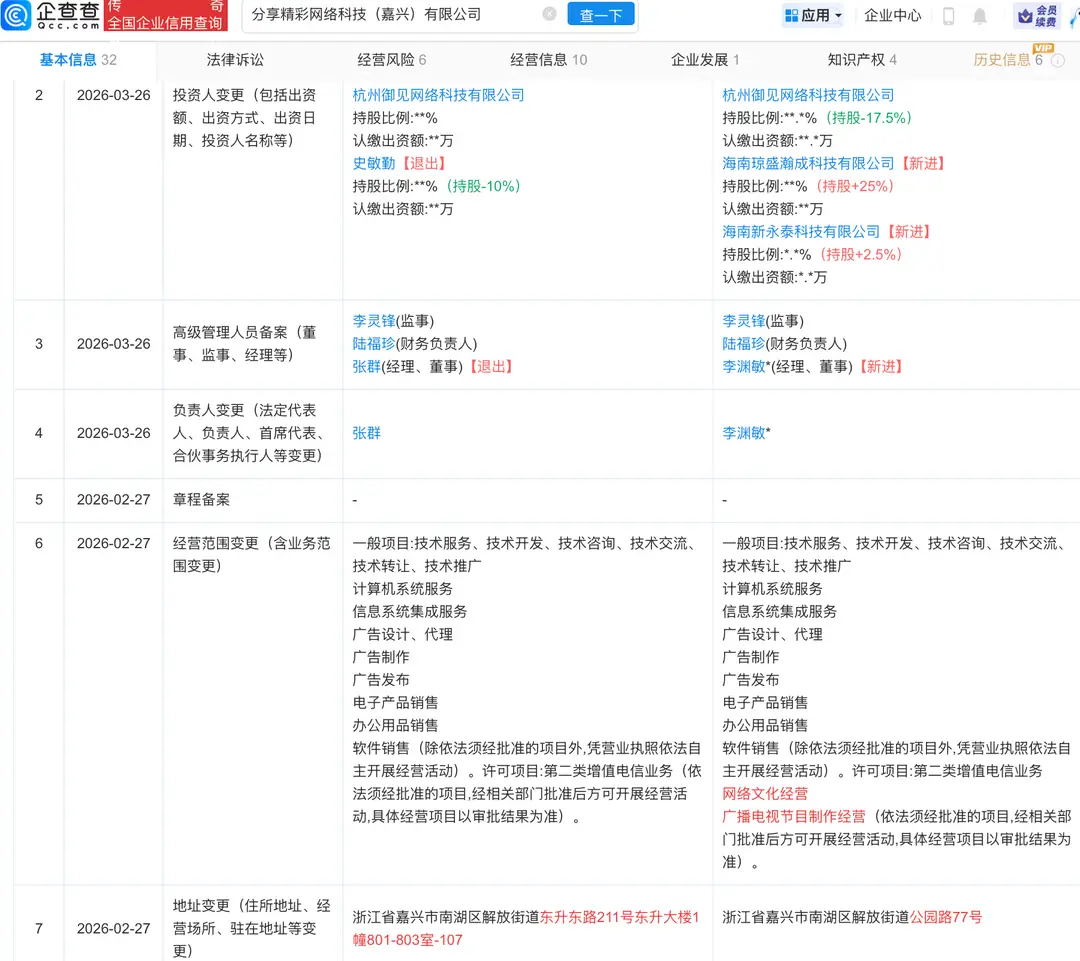
Task: Open notifications bell icon
Action: [979, 16]
